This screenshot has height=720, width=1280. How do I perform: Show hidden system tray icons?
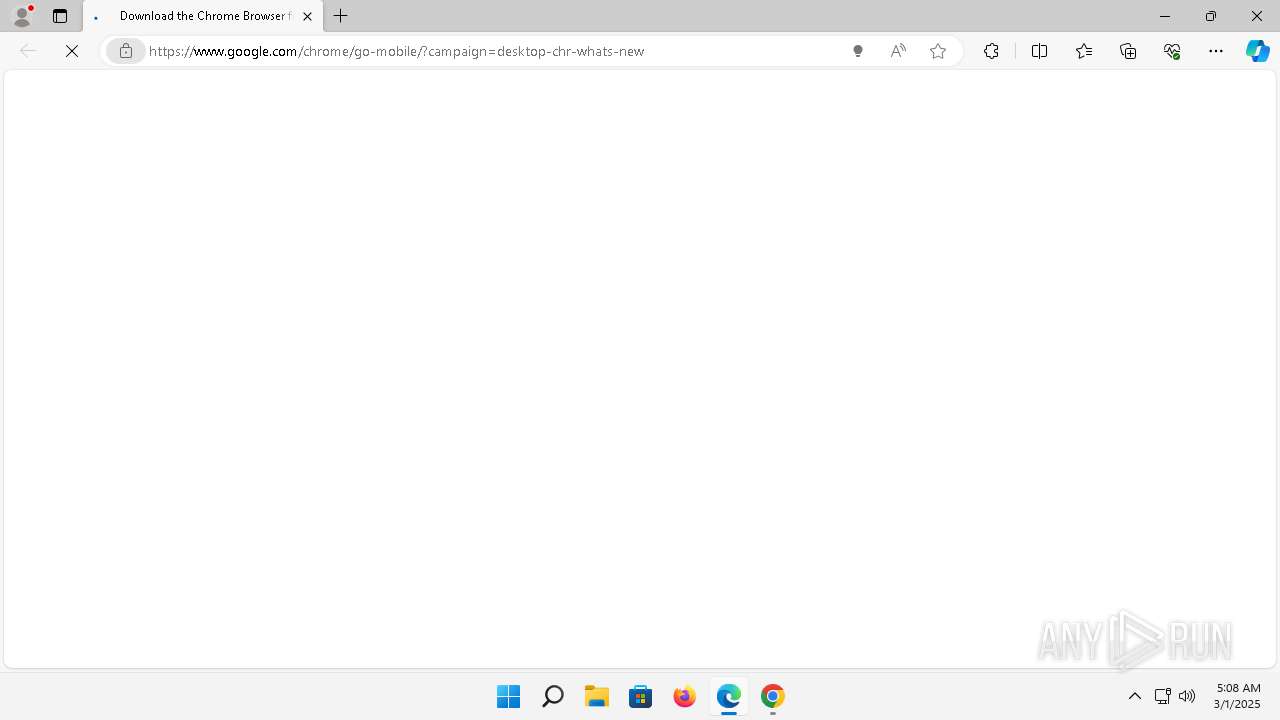(1135, 696)
